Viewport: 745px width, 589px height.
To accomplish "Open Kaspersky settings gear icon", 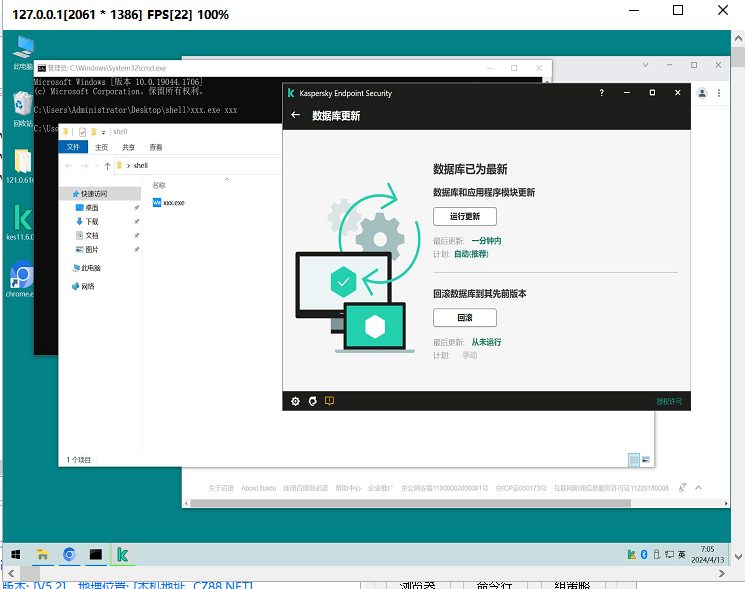I will click(295, 401).
